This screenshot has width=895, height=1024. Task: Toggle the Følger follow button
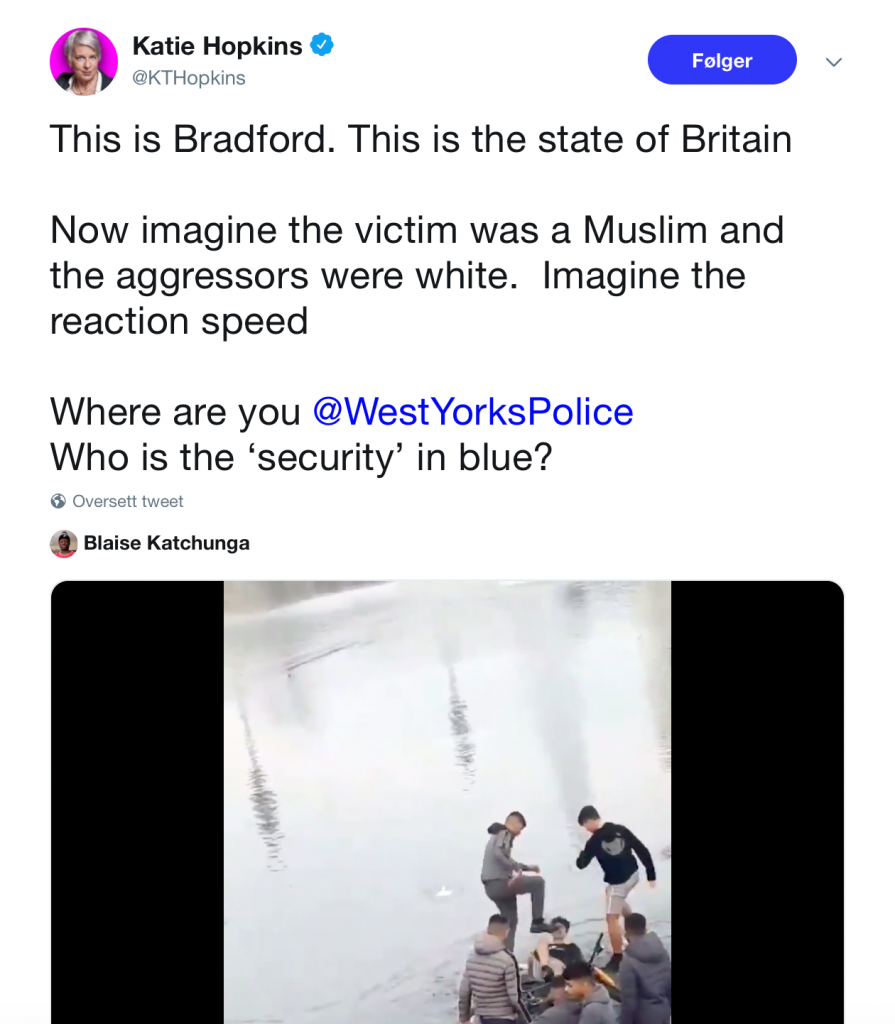(x=721, y=61)
